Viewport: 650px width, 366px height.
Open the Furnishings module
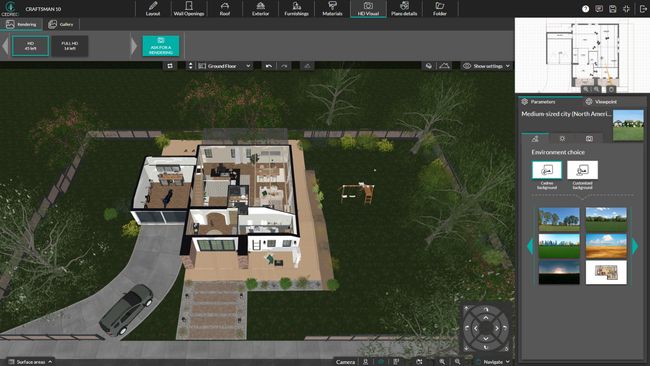point(296,9)
